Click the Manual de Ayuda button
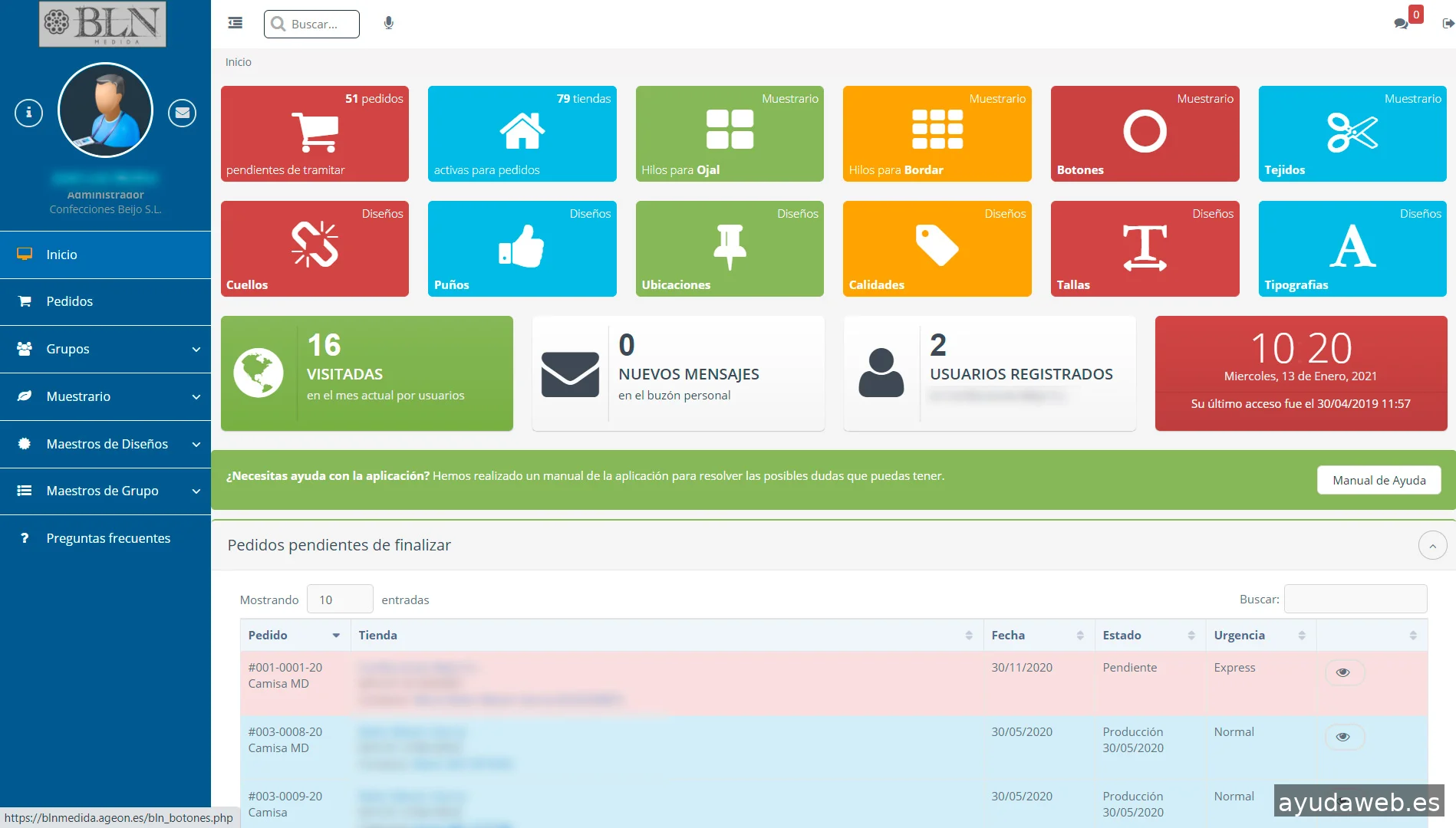Screen dimensions: 1456x828 1379,480
